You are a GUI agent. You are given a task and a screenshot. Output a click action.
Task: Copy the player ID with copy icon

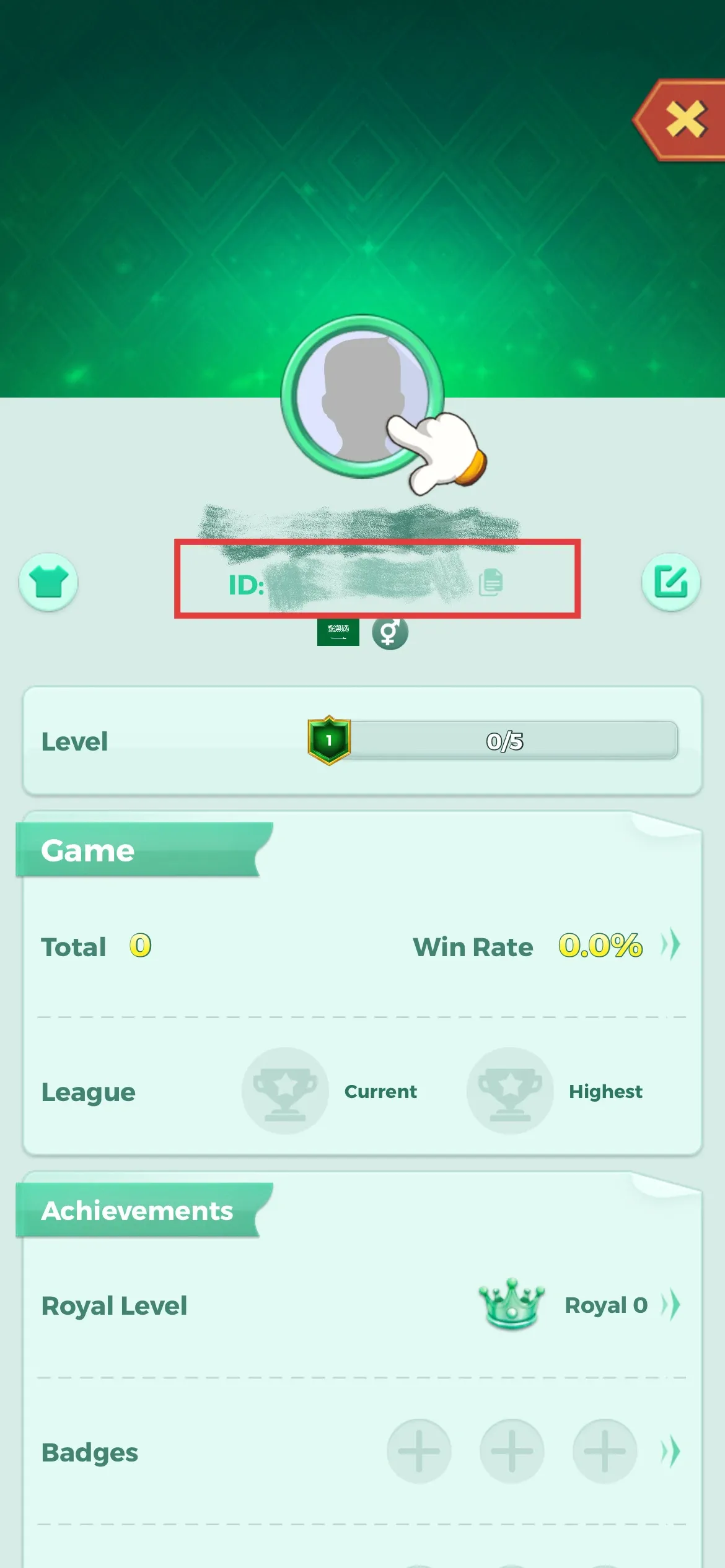click(x=491, y=582)
